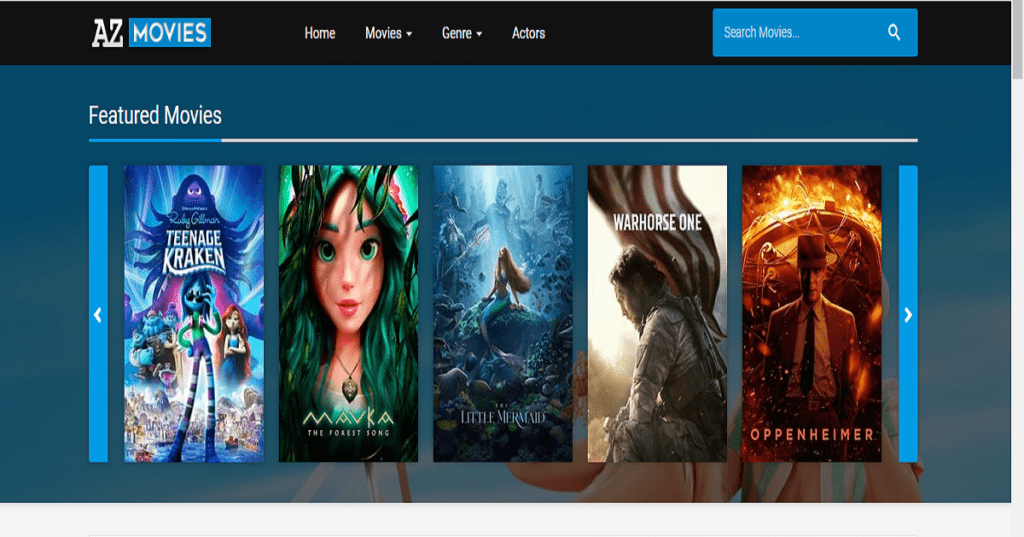Expand the Movies dropdown menu
Image resolution: width=1024 pixels, height=537 pixels.
tap(389, 33)
